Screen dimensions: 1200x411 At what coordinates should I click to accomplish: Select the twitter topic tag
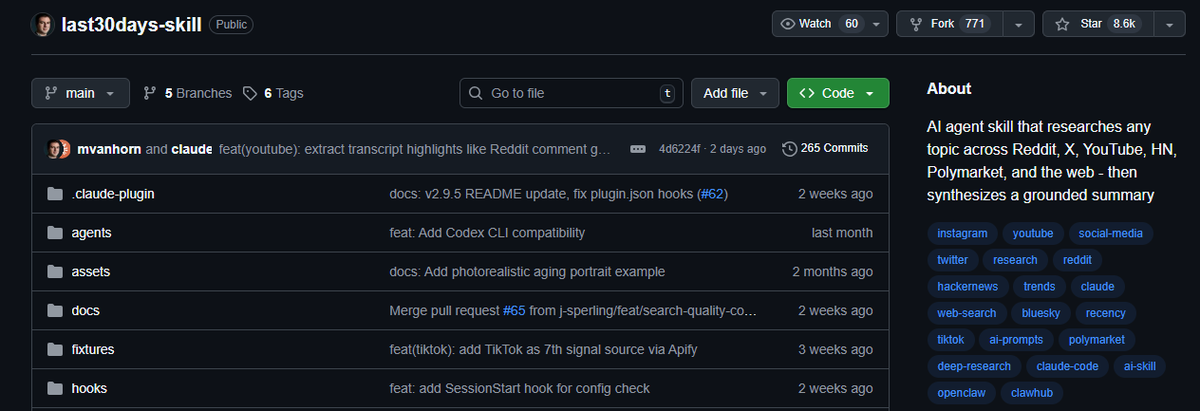point(952,260)
